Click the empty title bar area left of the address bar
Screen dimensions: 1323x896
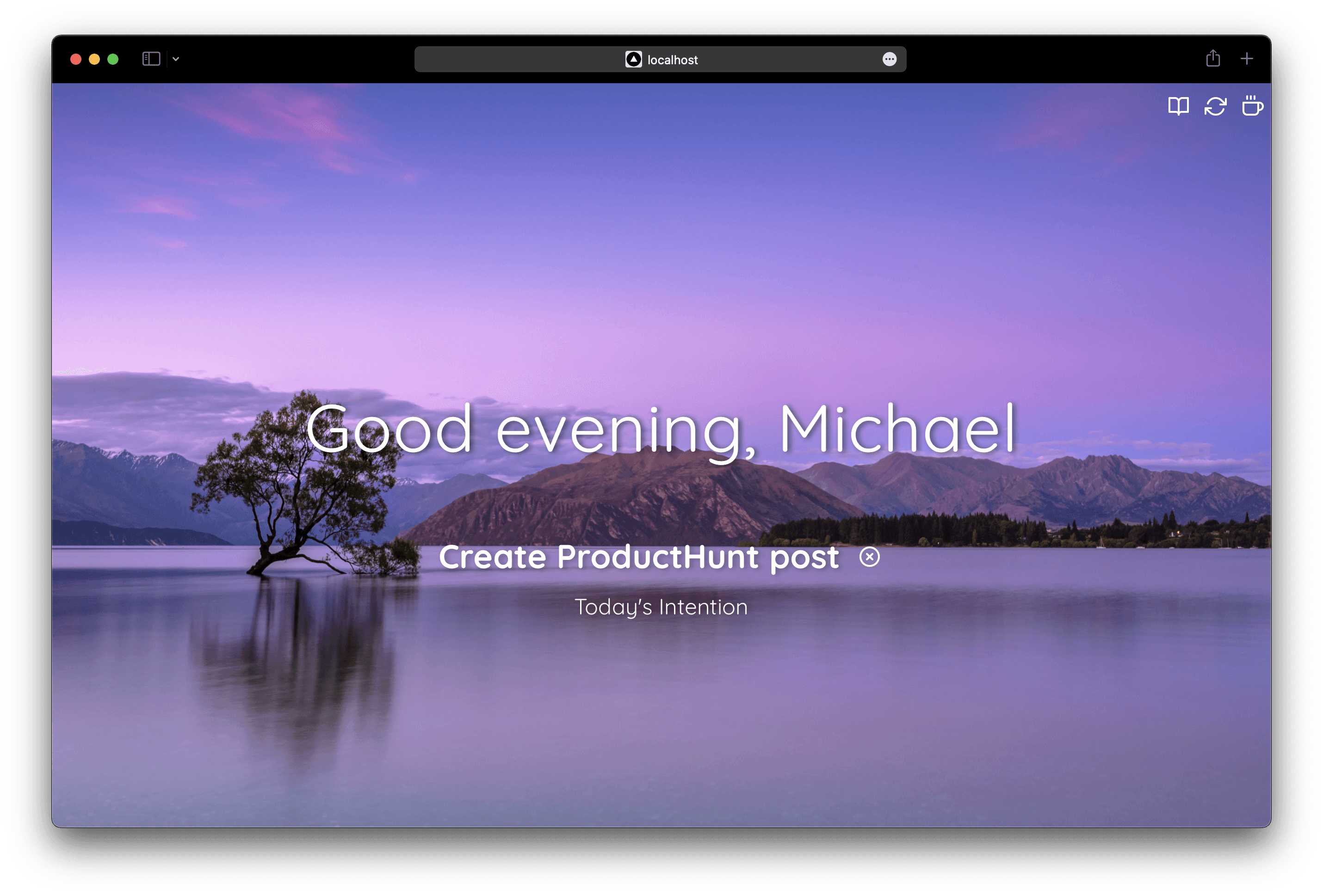pyautogui.click(x=296, y=59)
